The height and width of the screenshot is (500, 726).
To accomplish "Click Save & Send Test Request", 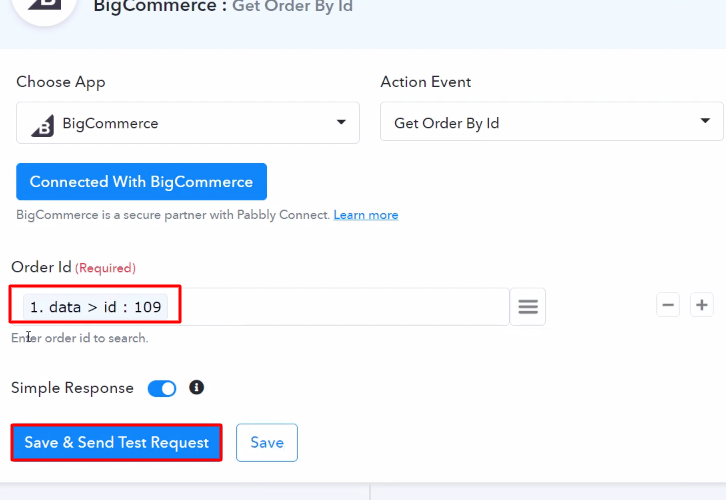I will [x=116, y=443].
